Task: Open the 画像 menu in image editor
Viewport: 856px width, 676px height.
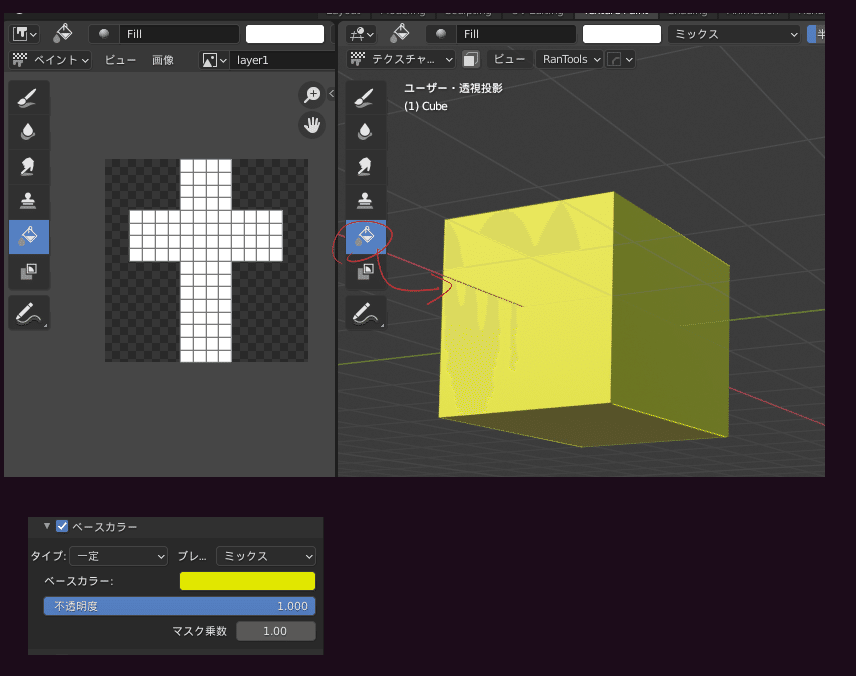Action: pos(163,60)
